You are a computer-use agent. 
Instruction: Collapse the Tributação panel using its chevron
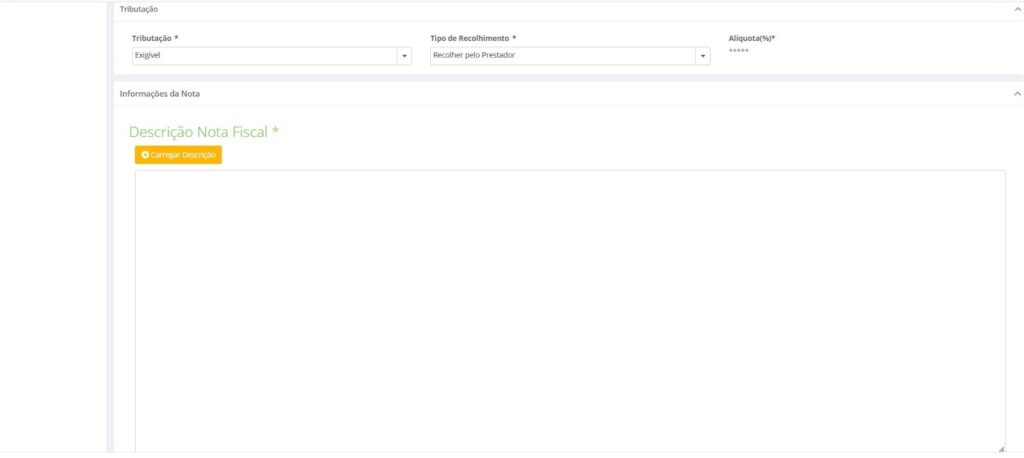(1017, 9)
